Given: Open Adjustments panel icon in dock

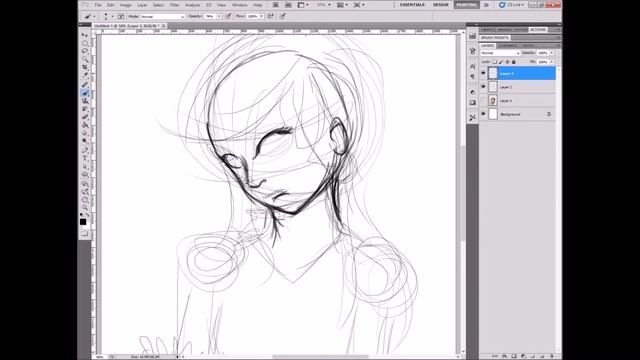Looking at the screenshot, I should coord(473,92).
